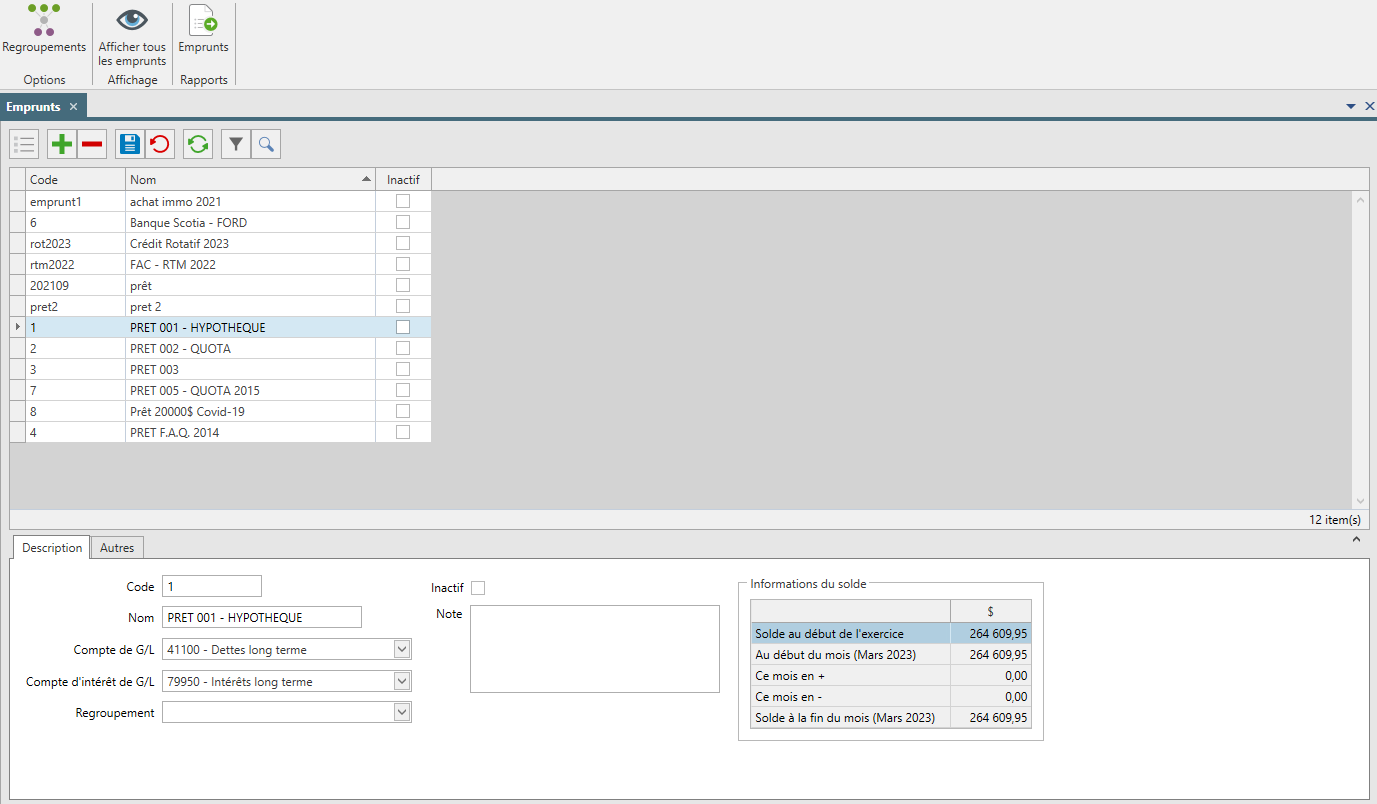Click the Nom input field

coord(261,617)
